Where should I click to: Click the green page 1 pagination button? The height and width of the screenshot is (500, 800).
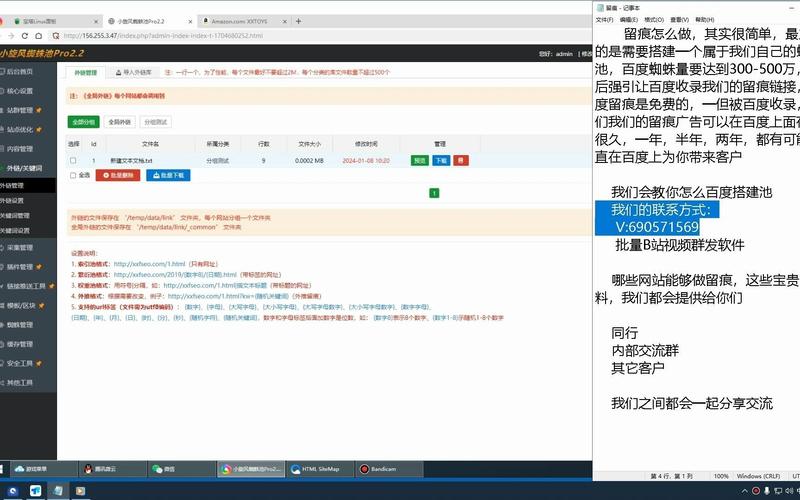pos(434,193)
